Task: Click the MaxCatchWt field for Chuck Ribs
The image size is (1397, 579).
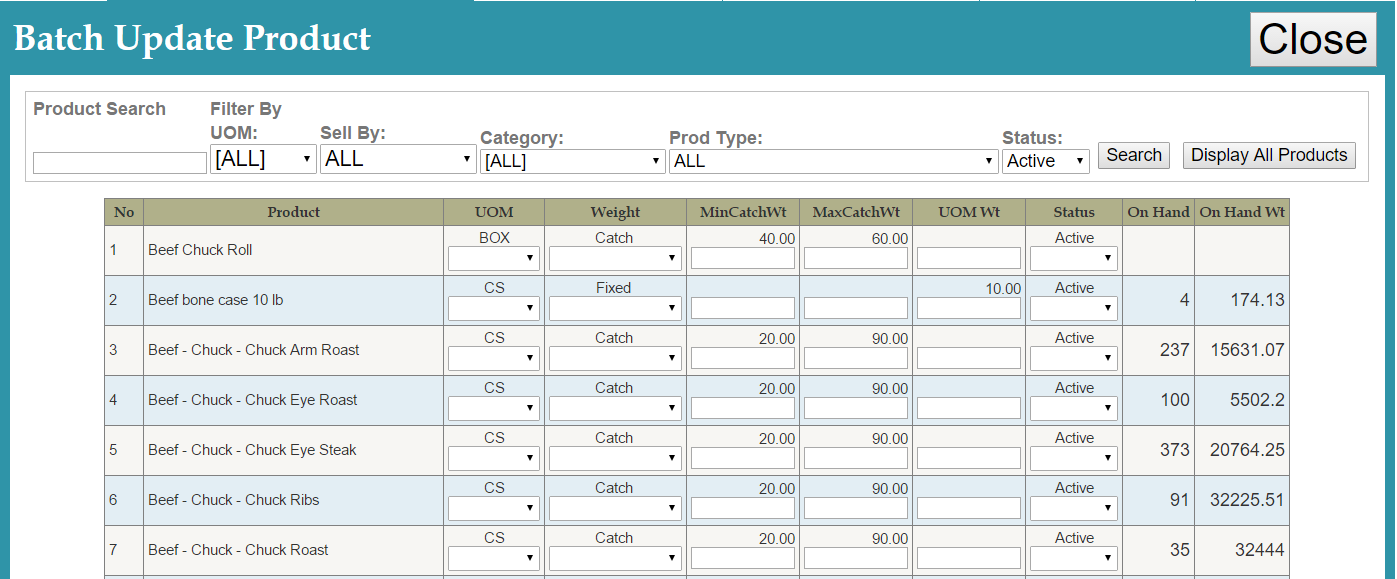Action: click(856, 508)
